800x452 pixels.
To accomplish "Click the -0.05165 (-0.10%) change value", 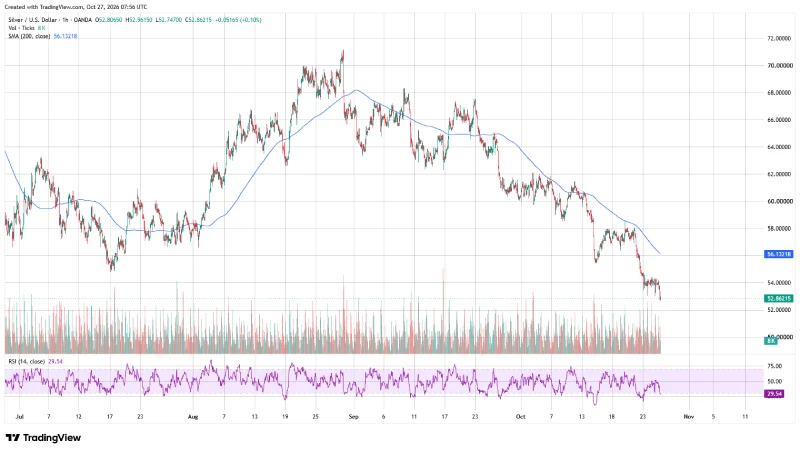I will (238, 20).
